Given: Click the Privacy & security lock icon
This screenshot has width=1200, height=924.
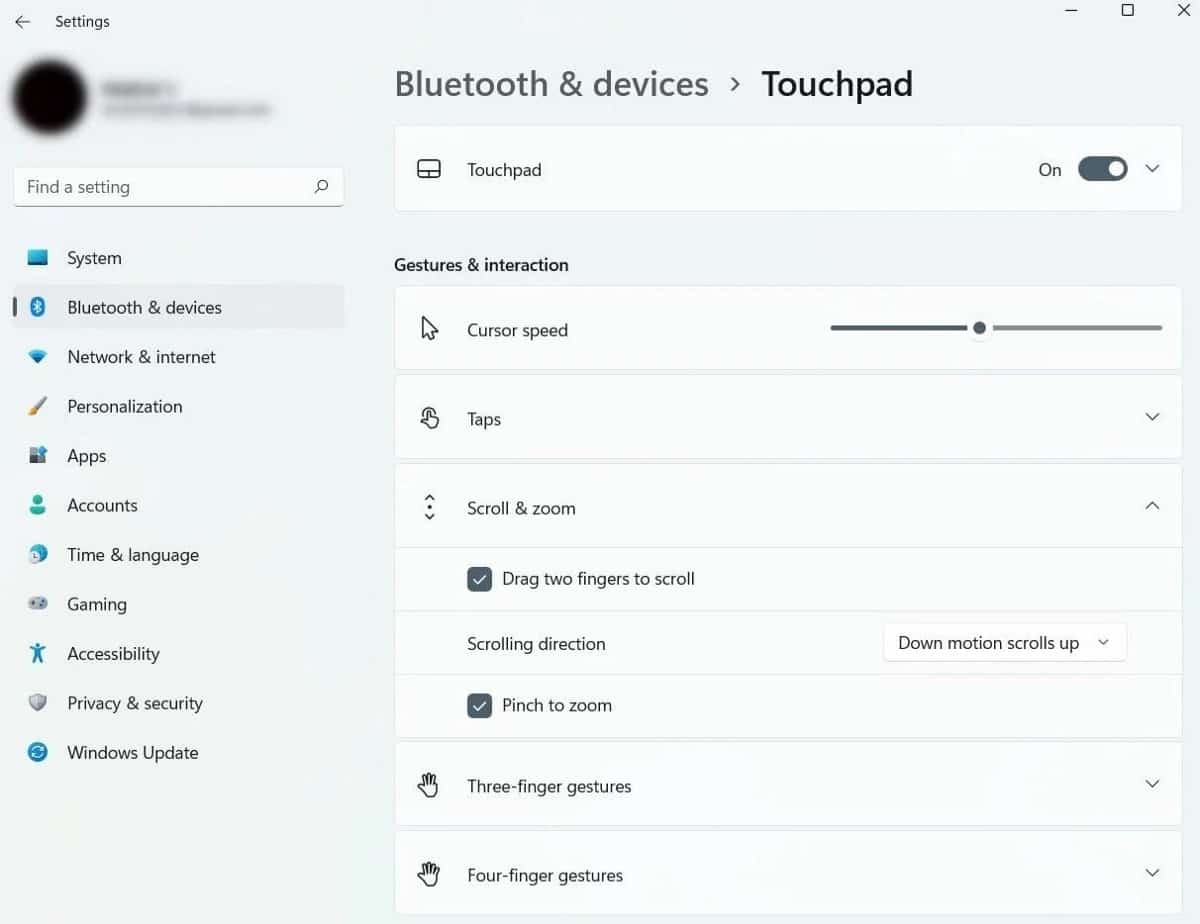Looking at the screenshot, I should [x=38, y=703].
